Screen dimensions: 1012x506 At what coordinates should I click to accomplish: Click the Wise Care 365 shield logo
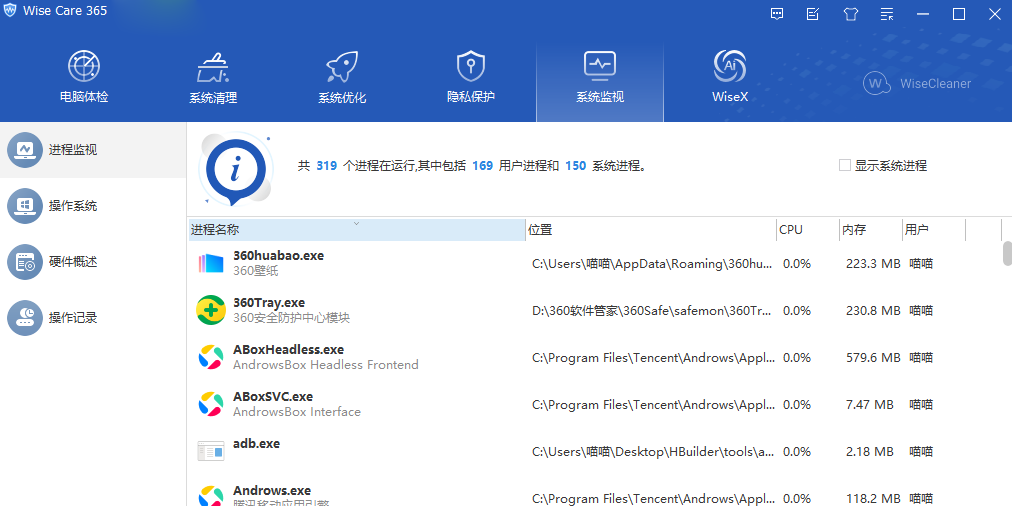10,11
